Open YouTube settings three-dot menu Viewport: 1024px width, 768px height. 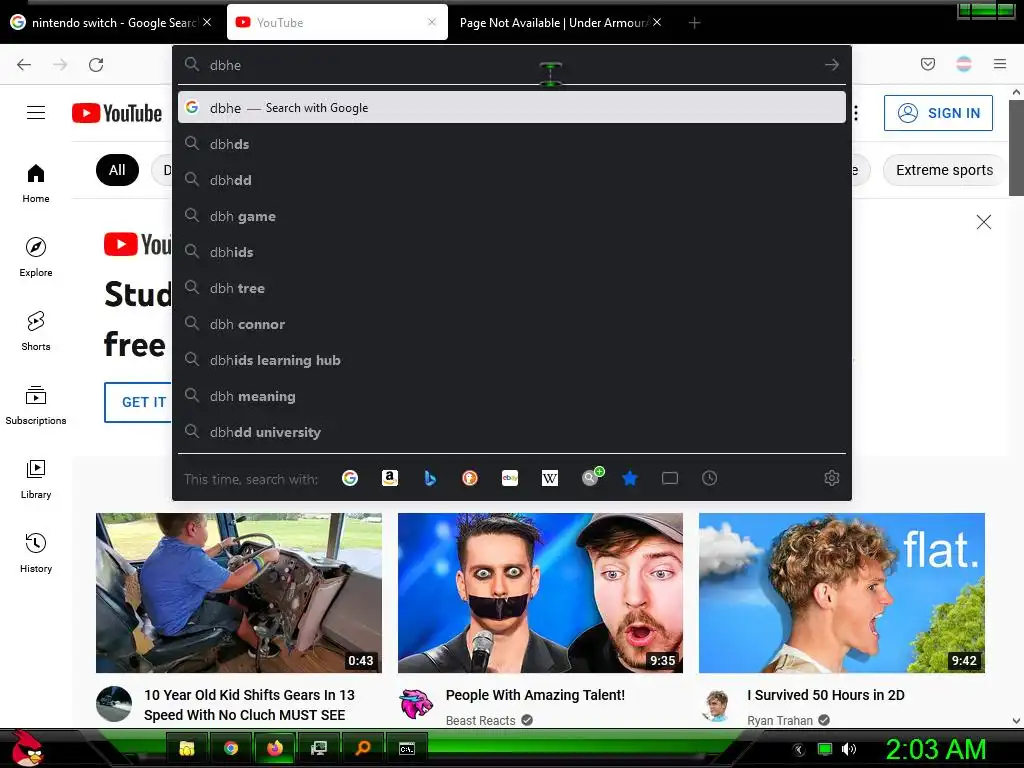click(856, 113)
